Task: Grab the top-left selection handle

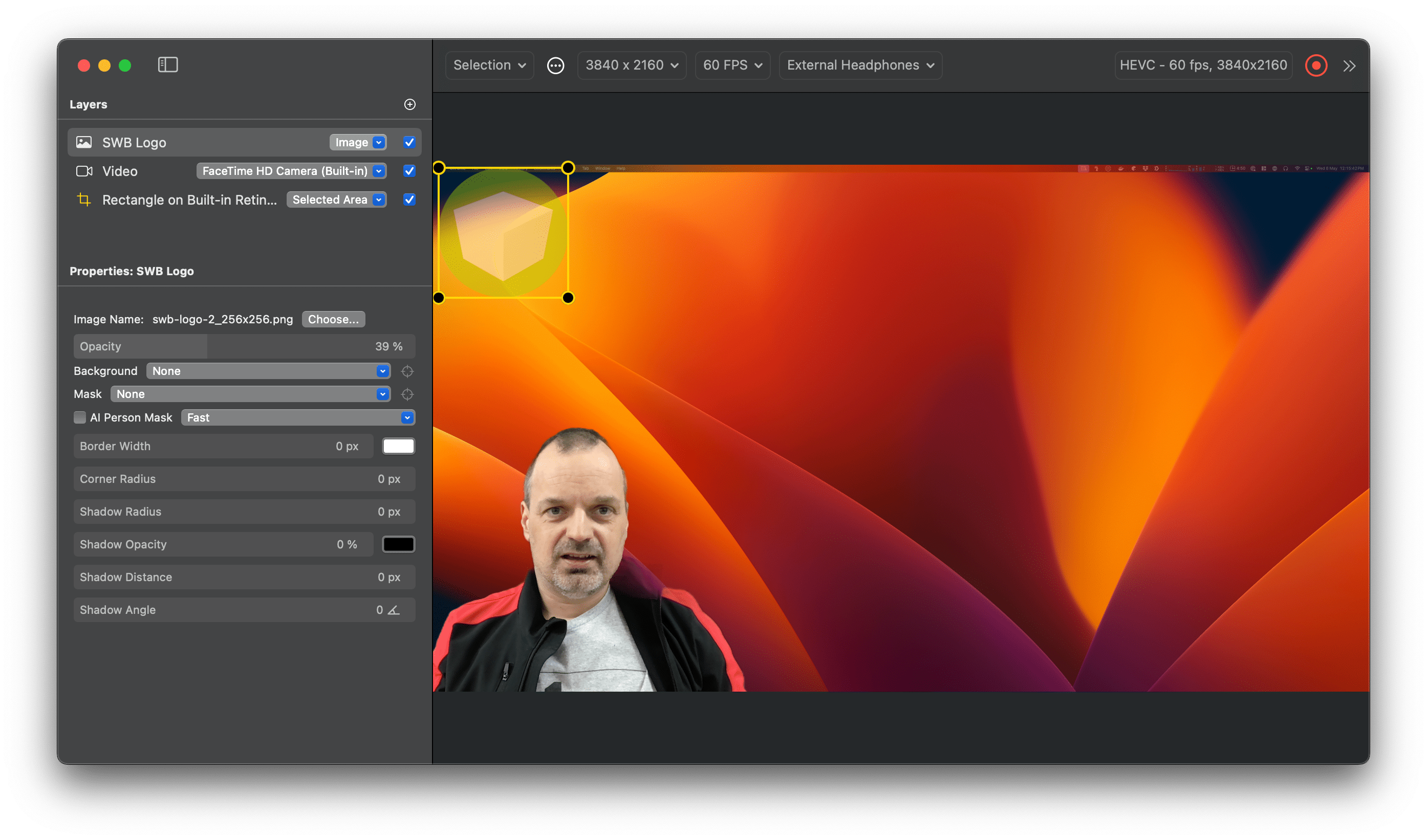Action: click(439, 168)
